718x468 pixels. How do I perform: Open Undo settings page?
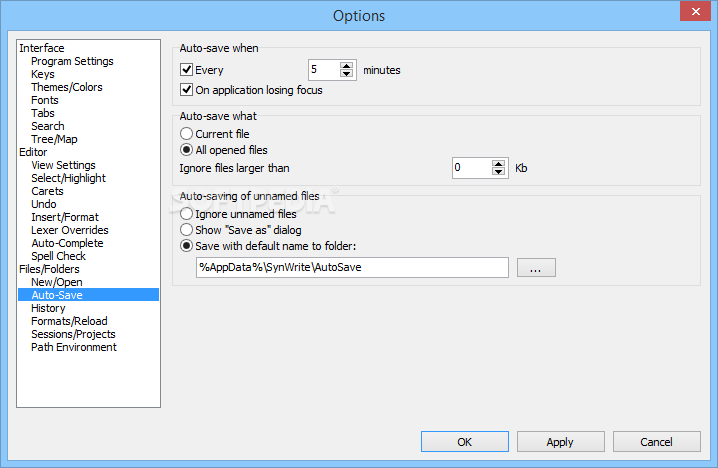pos(44,204)
